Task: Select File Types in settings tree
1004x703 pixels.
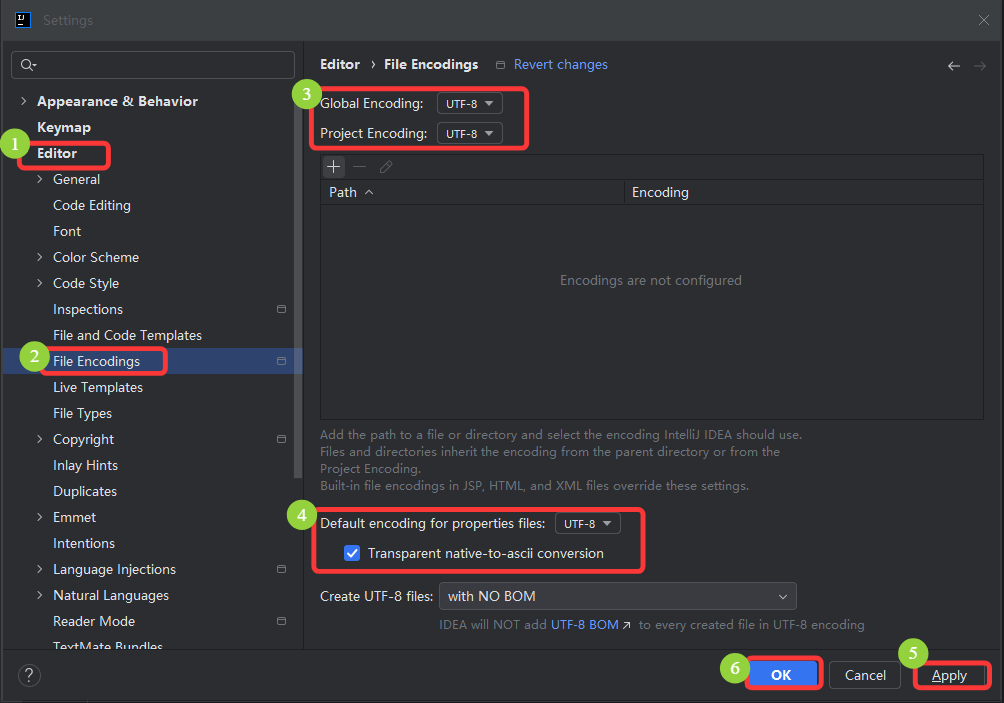Action: [x=83, y=414]
